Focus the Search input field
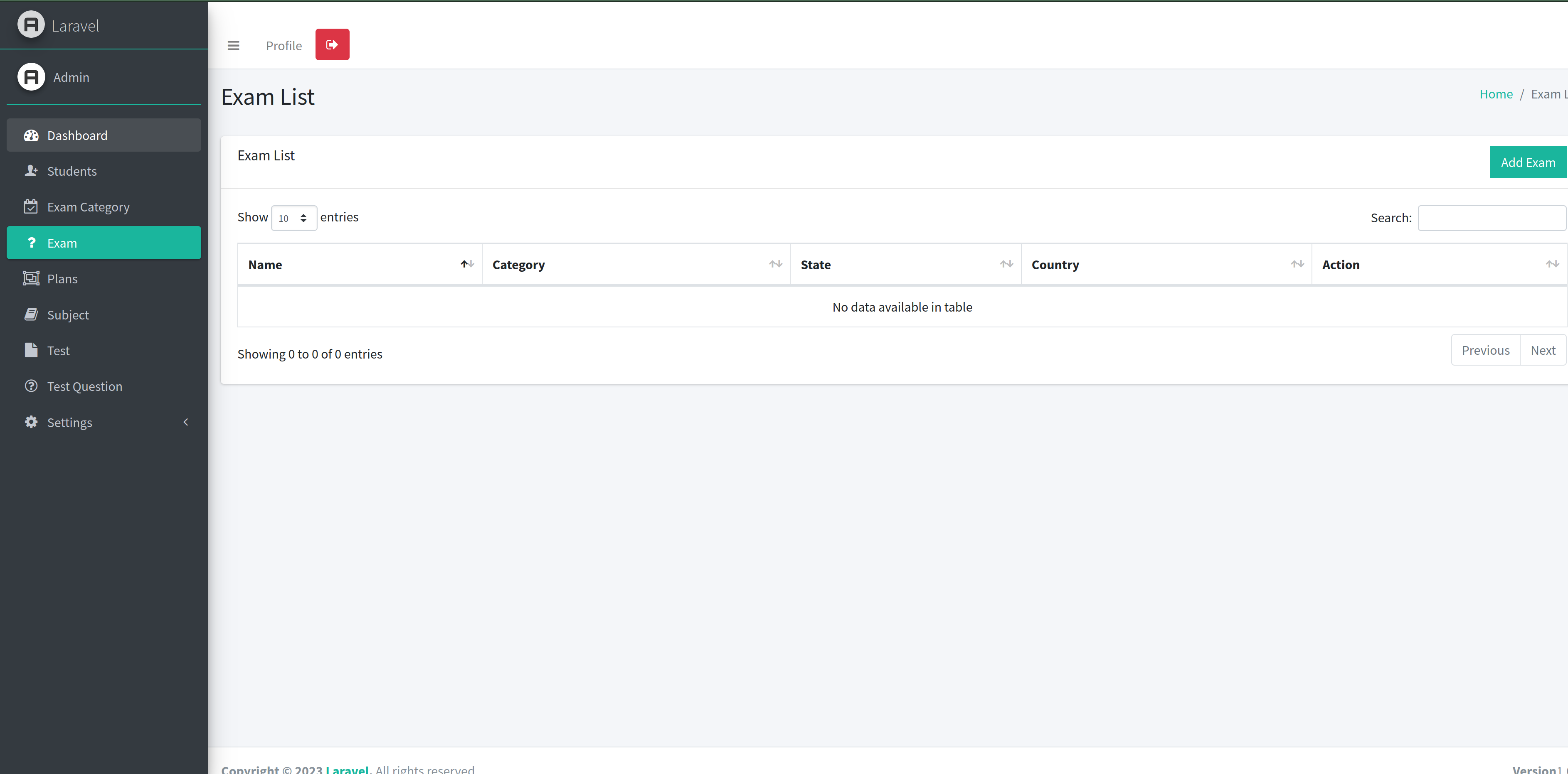Viewport: 1568px width, 774px height. tap(1492, 218)
